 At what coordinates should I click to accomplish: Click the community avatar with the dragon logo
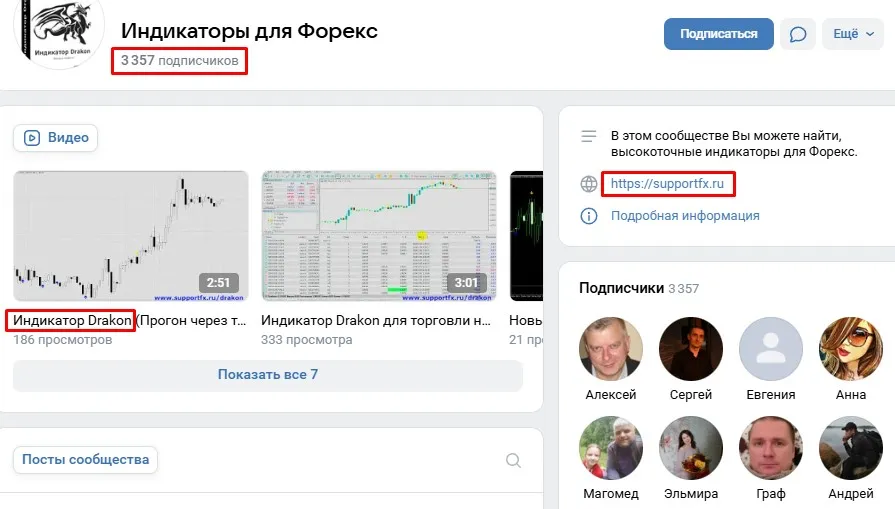tap(59, 32)
